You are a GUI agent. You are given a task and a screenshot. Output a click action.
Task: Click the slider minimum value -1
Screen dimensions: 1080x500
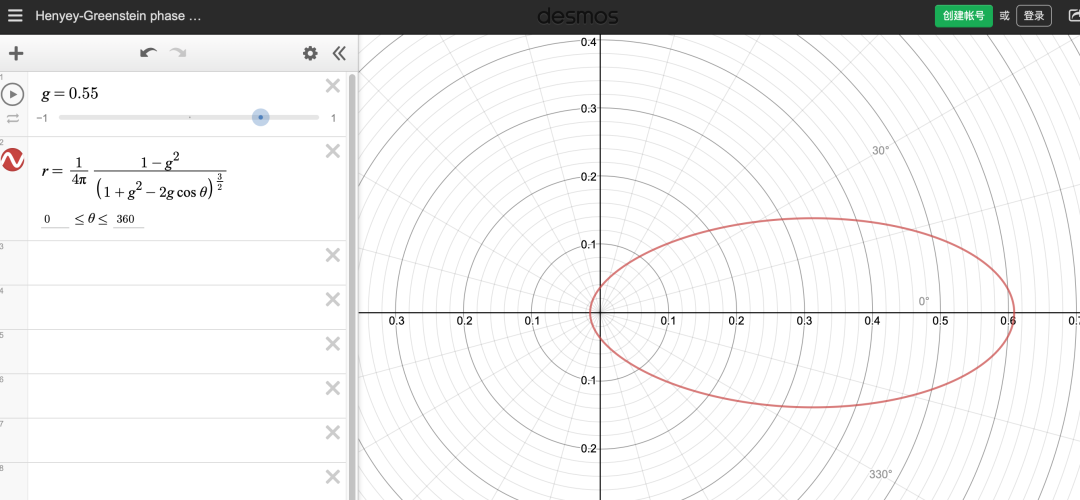click(42, 118)
